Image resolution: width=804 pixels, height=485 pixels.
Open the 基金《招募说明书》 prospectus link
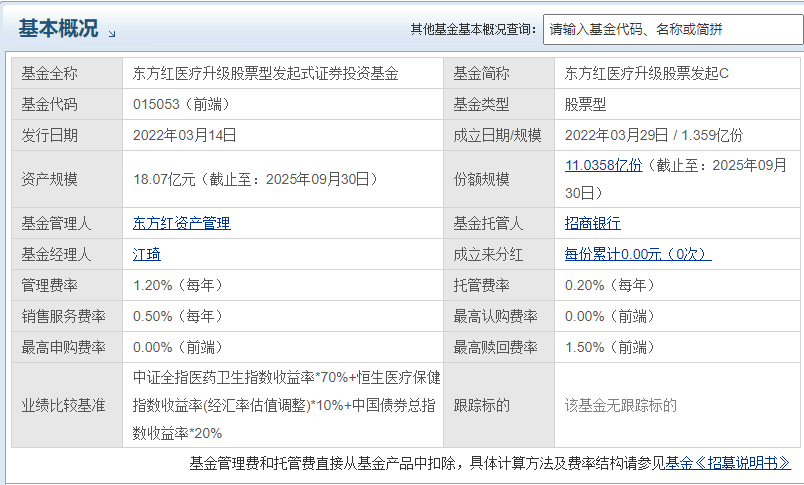click(x=728, y=463)
